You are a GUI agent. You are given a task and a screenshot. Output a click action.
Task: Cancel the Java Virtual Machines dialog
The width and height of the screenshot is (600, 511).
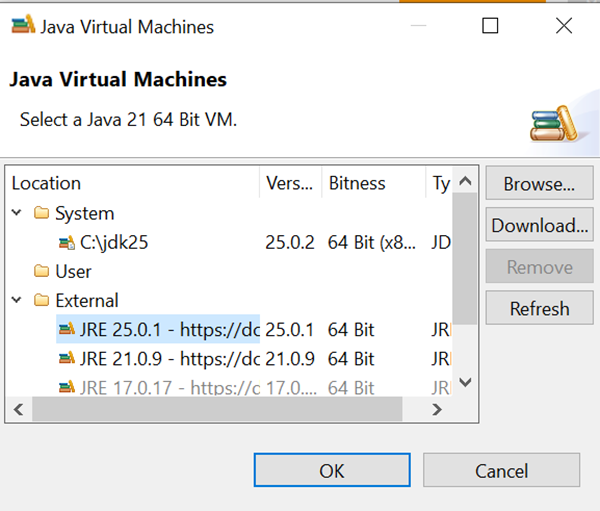pos(501,470)
